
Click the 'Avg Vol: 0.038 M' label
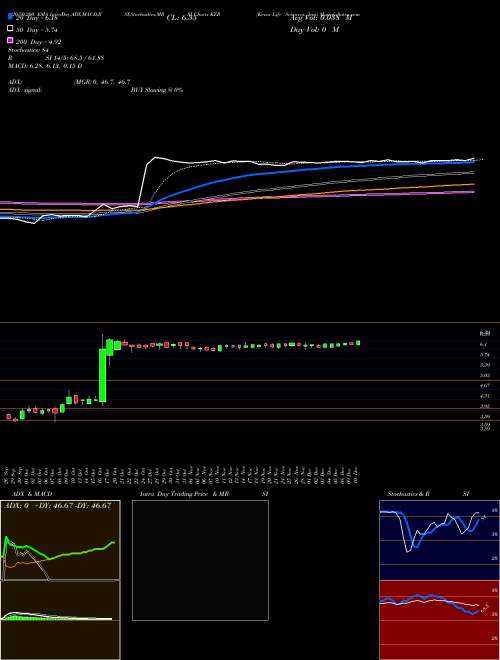[x=321, y=18]
